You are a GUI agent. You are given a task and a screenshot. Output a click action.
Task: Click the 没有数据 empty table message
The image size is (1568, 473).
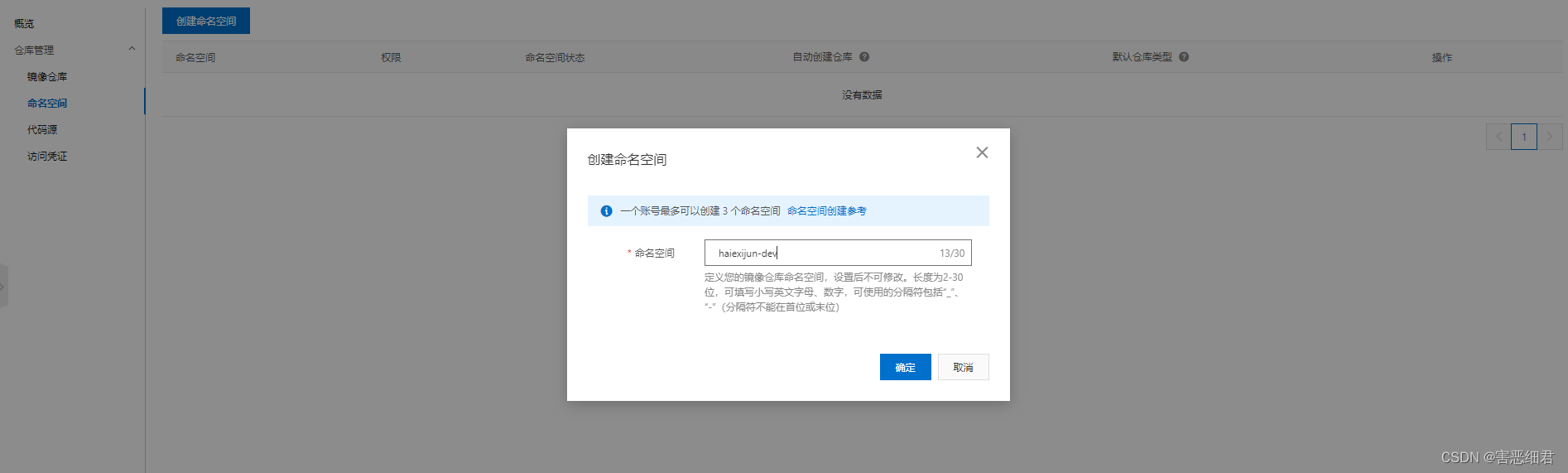862,94
